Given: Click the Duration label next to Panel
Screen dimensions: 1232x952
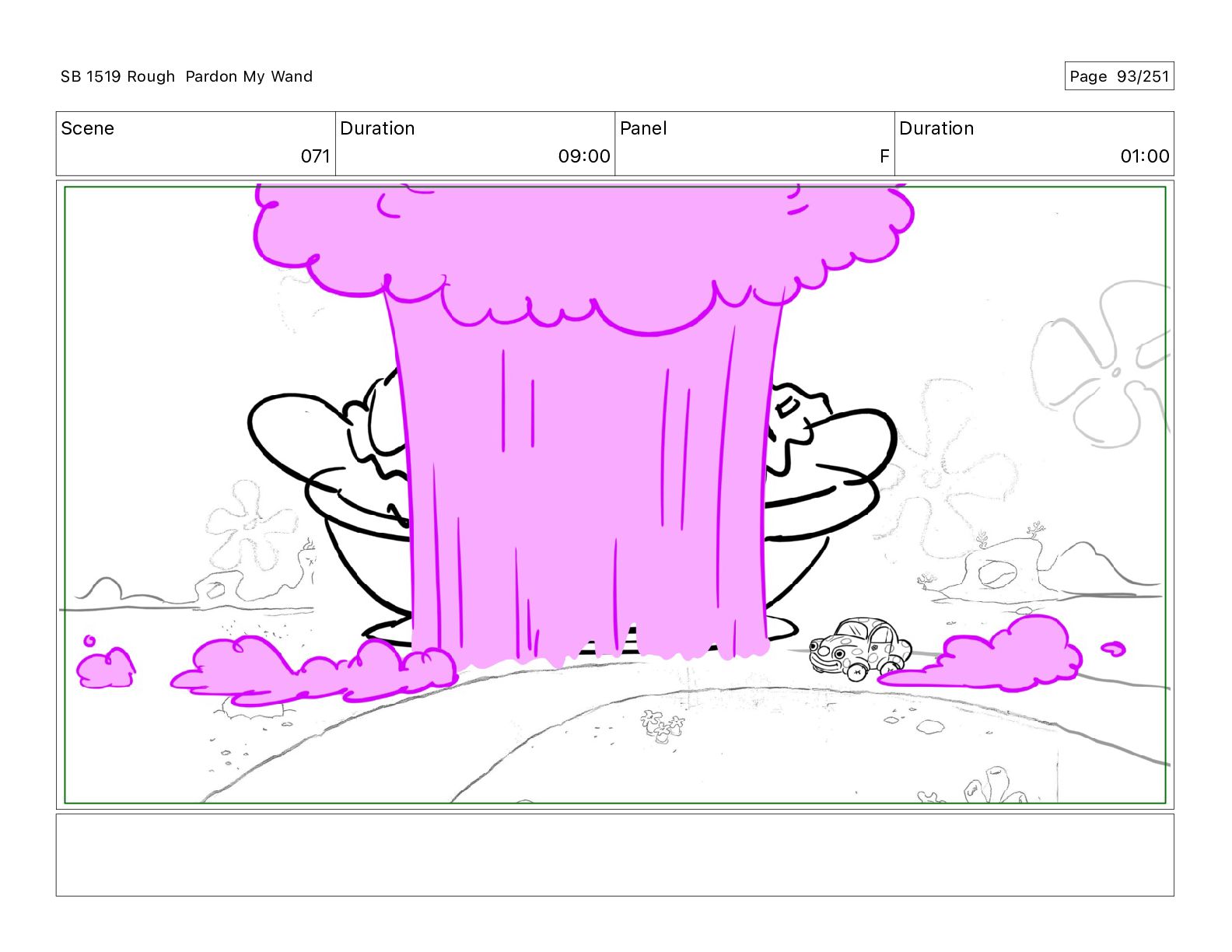Looking at the screenshot, I should click(936, 128).
